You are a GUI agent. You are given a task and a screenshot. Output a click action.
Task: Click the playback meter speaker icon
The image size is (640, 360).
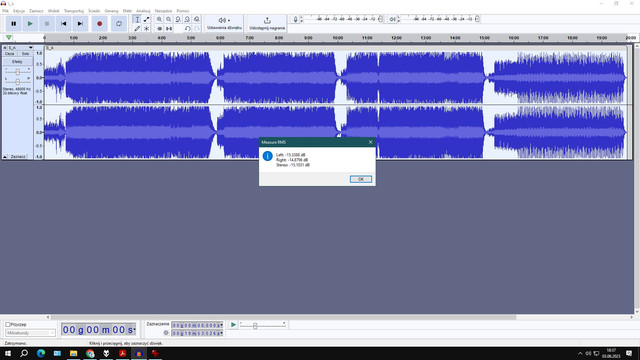pyautogui.click(x=392, y=19)
